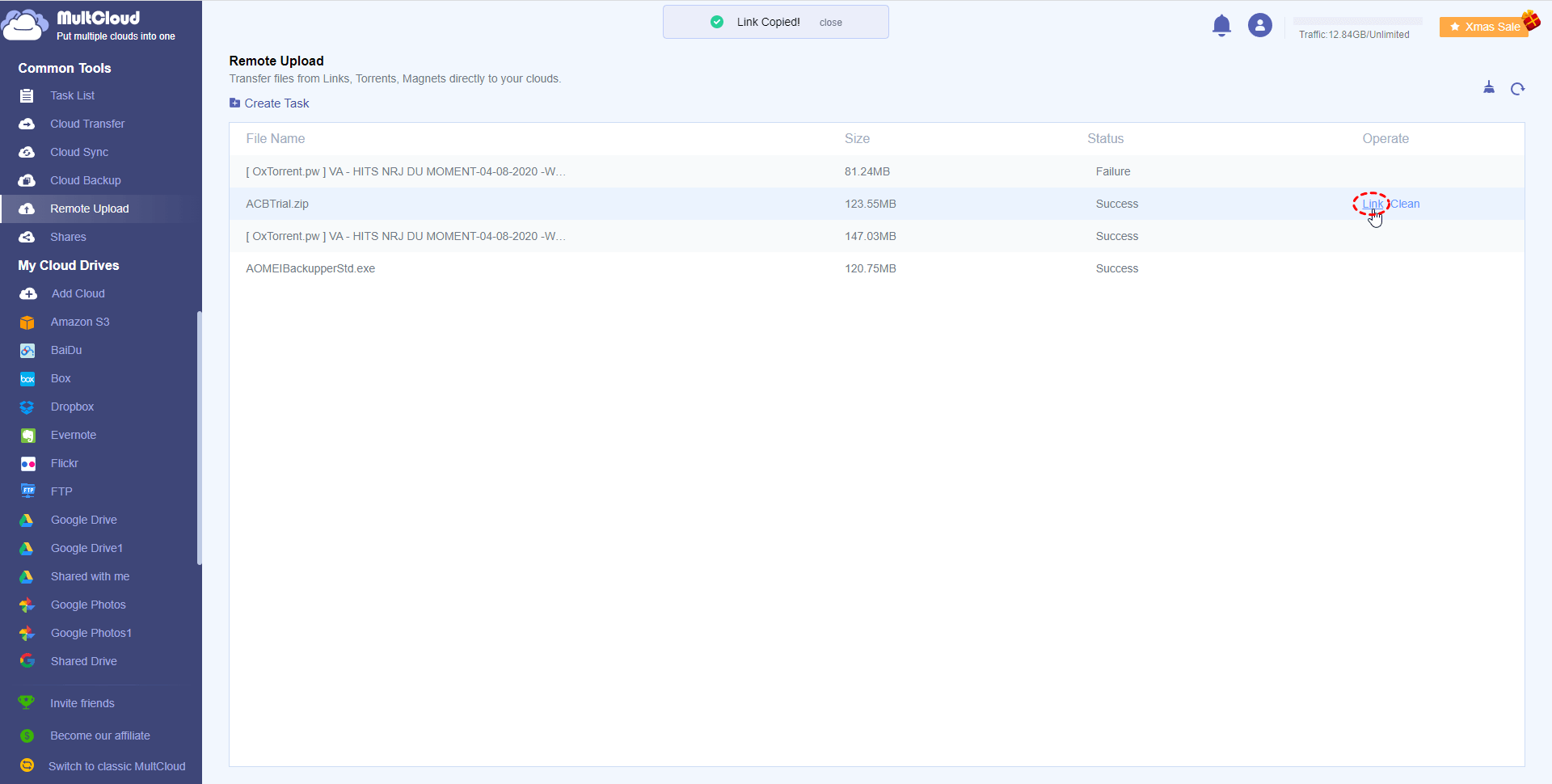Click the Task List icon in sidebar

27,96
